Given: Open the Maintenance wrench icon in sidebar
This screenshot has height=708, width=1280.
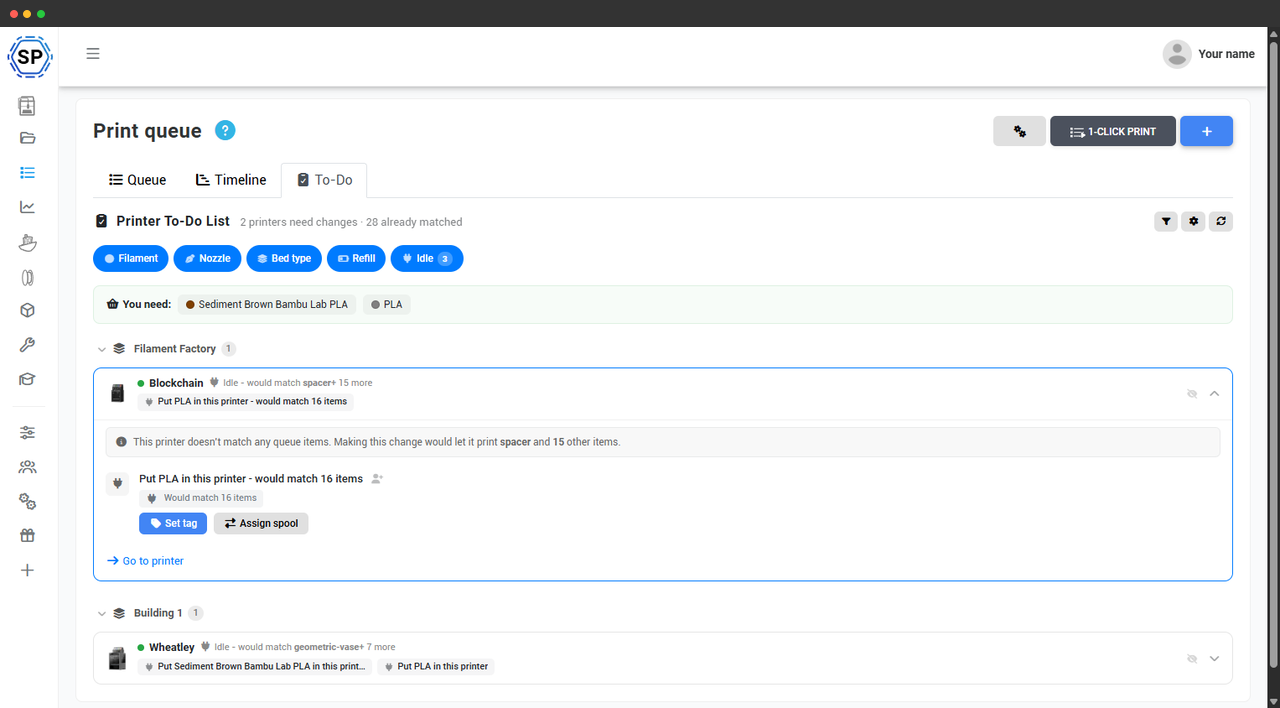Looking at the screenshot, I should click(x=27, y=345).
